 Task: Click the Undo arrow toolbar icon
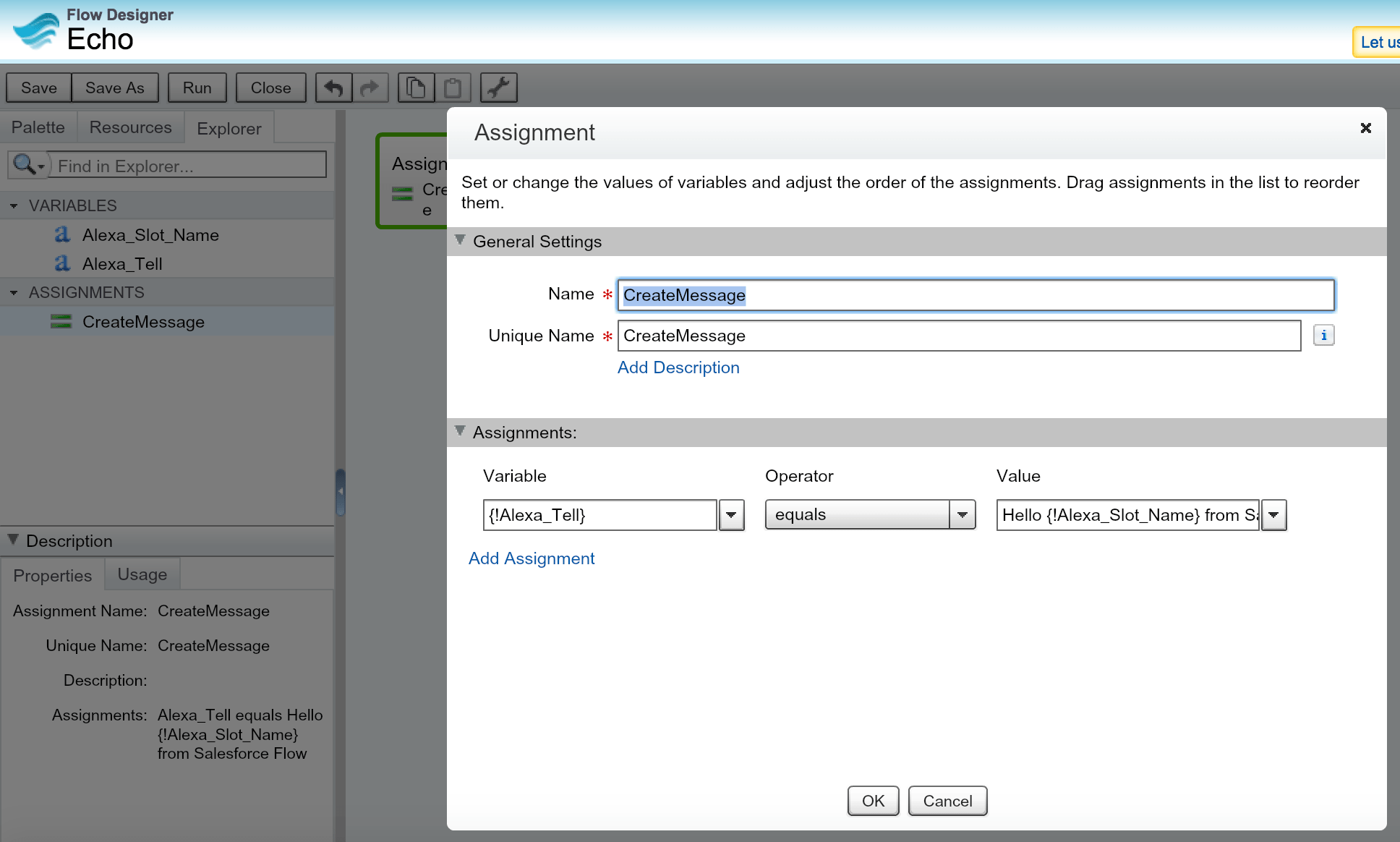[333, 88]
